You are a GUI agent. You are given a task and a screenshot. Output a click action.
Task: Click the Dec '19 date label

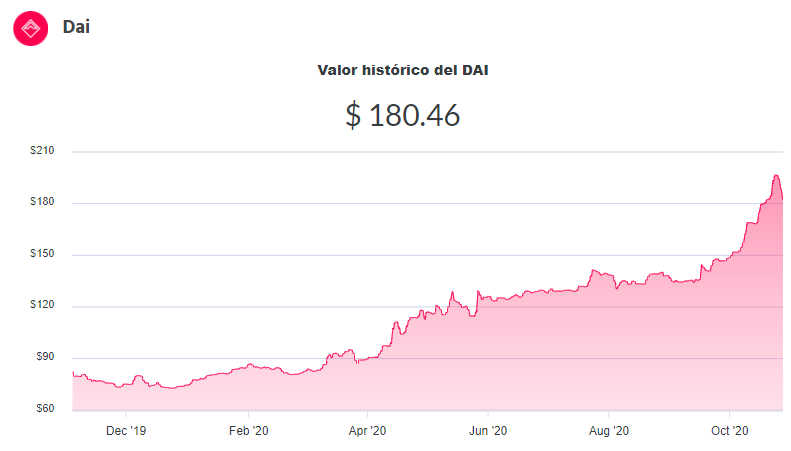[126, 430]
